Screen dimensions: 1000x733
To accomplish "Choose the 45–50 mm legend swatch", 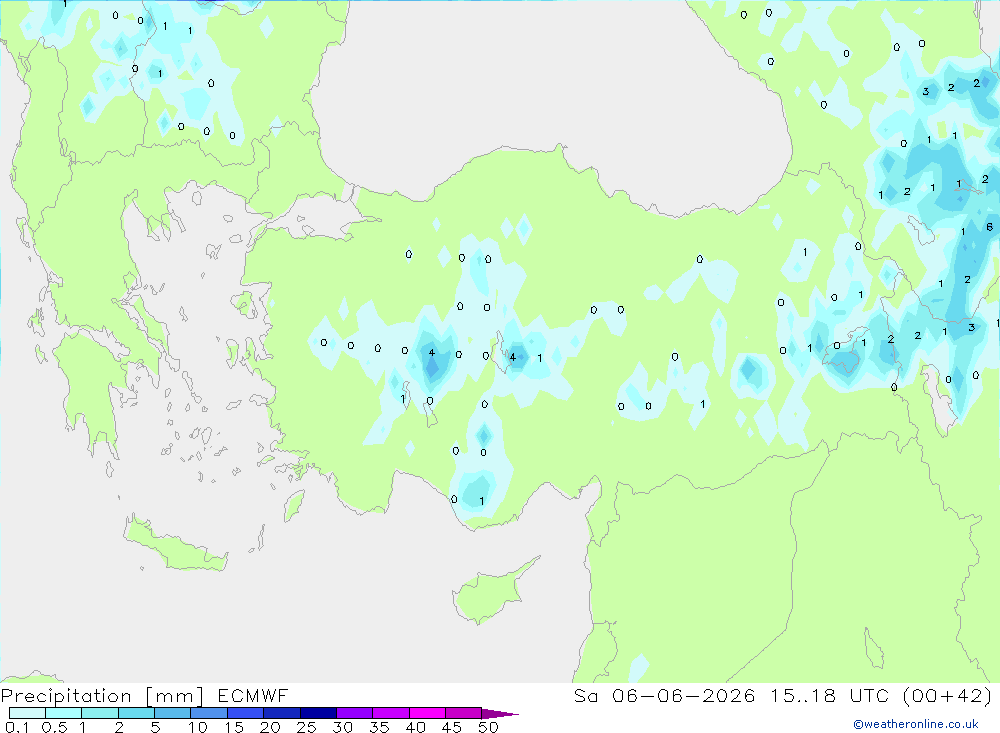I will 464,713.
